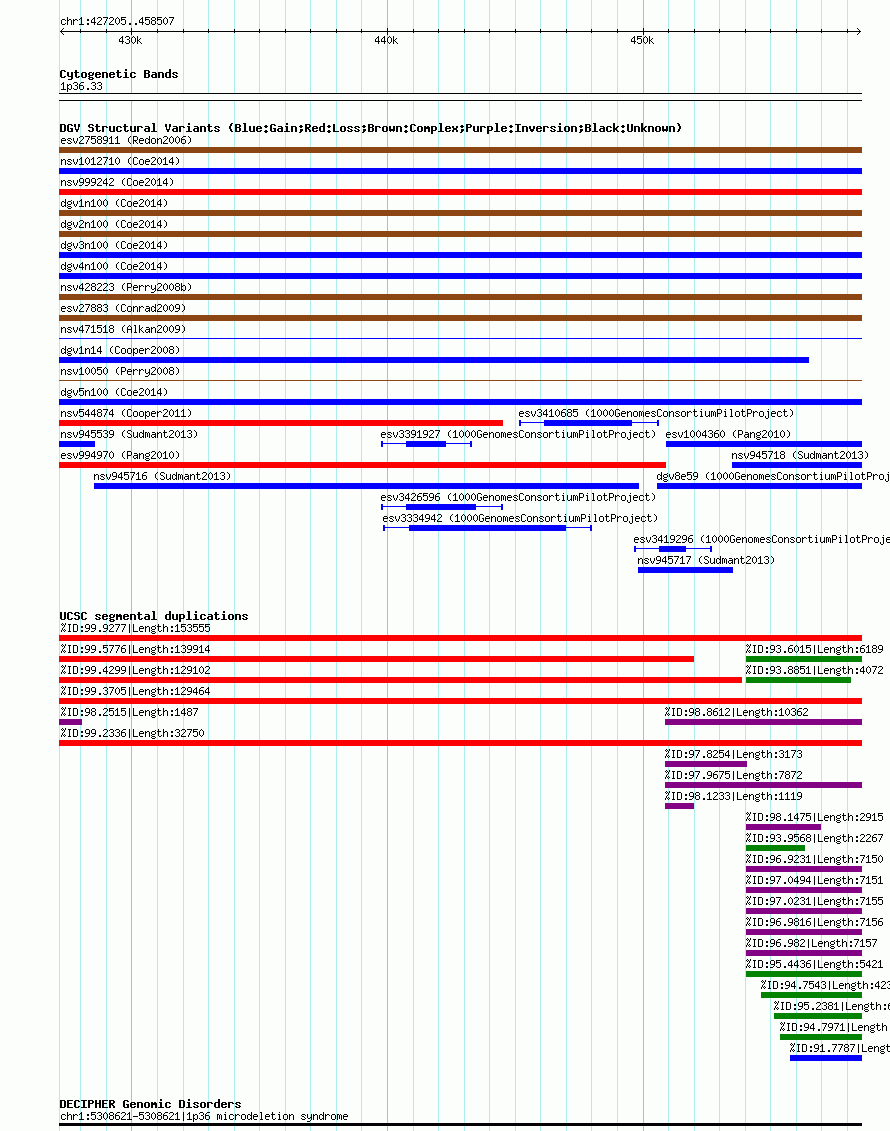Click the dgv3n100 (Coe2014) label
This screenshot has height=1131, width=890.
(114, 245)
